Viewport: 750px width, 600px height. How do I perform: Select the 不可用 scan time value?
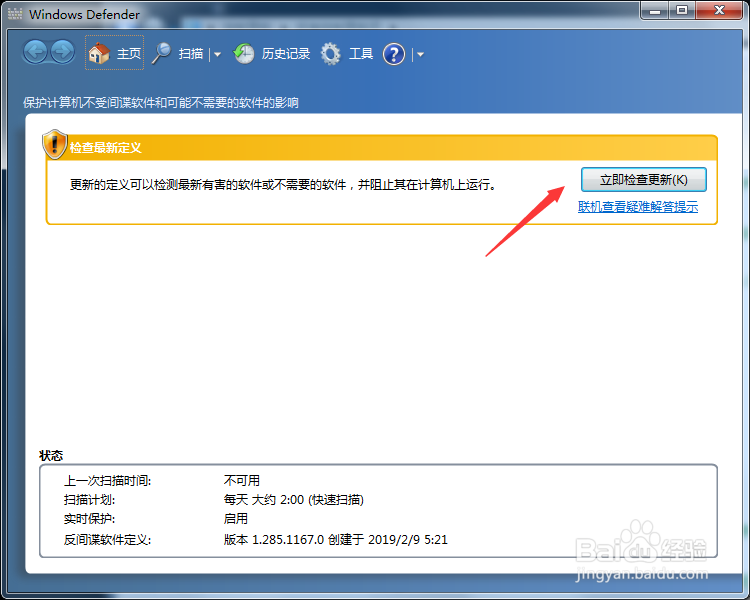(x=242, y=480)
